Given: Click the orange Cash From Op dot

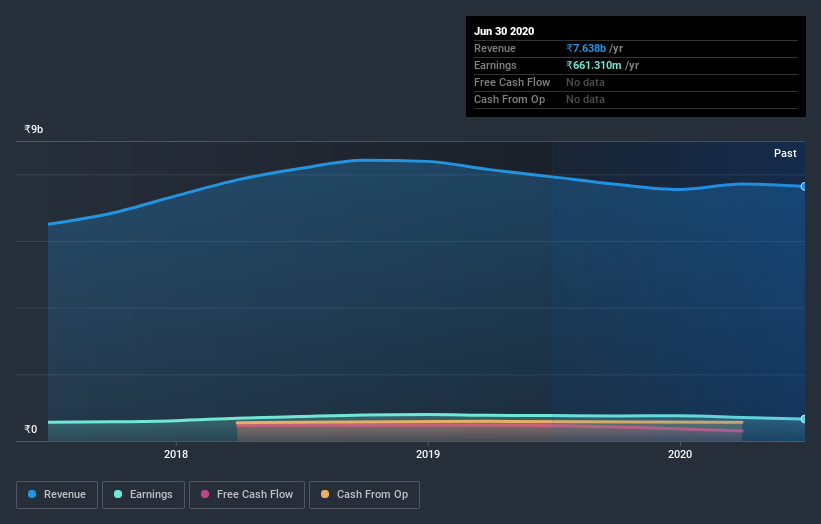Looking at the screenshot, I should click(325, 494).
